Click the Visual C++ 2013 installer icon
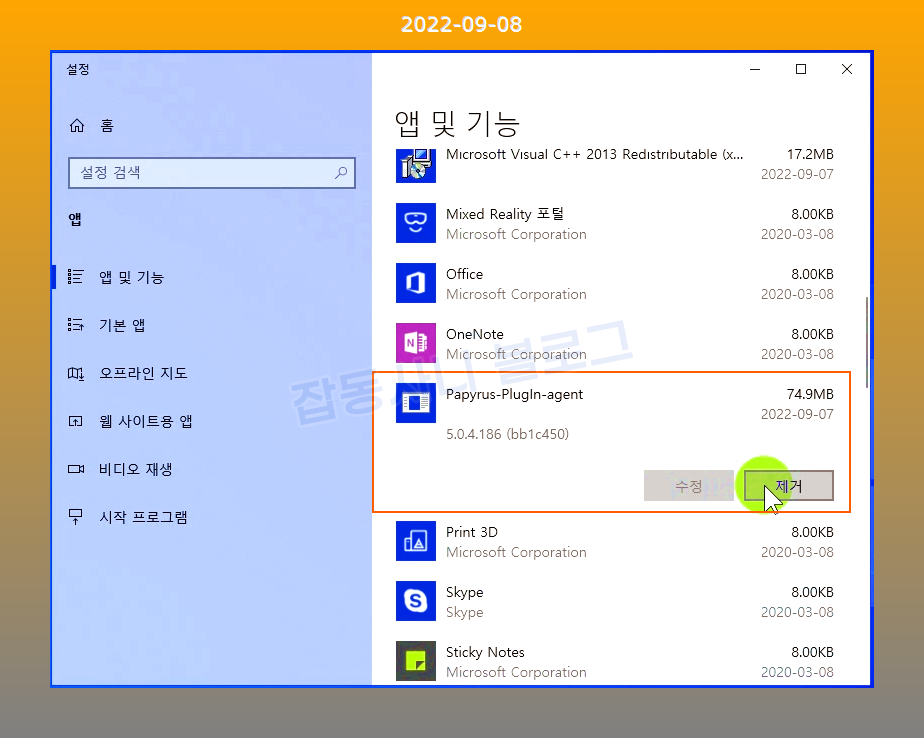The height and width of the screenshot is (738, 924). point(415,164)
